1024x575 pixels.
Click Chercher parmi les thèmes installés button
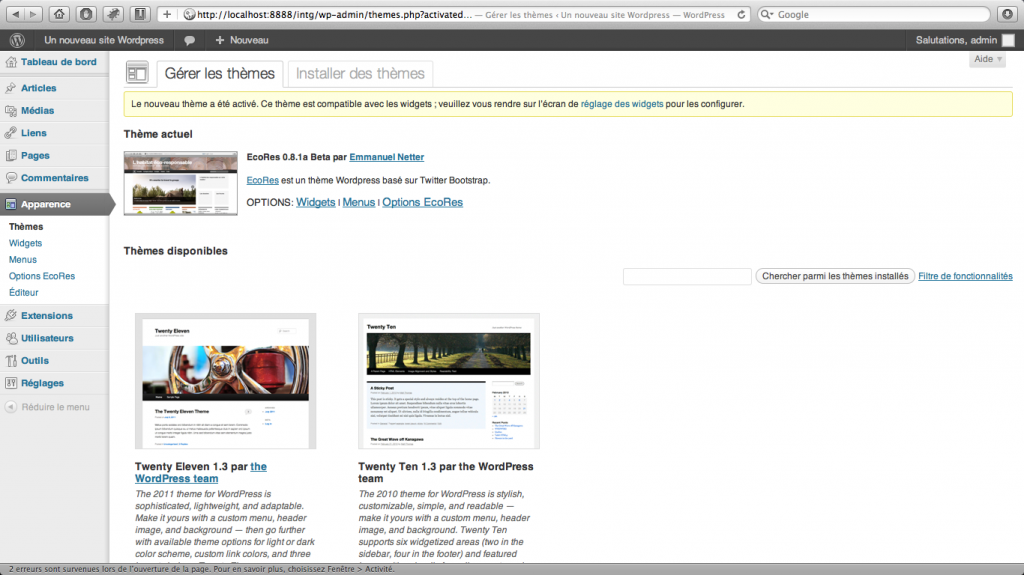click(835, 276)
